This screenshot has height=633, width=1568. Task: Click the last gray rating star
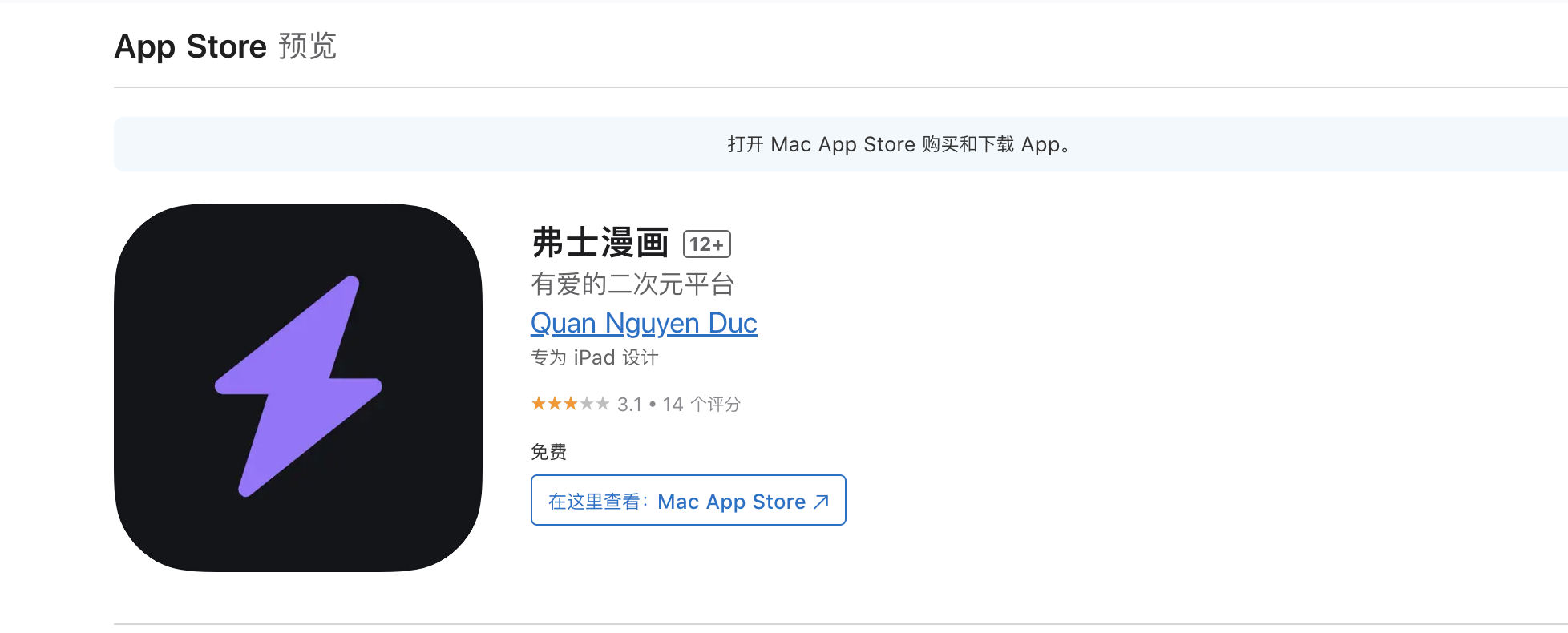[x=603, y=403]
